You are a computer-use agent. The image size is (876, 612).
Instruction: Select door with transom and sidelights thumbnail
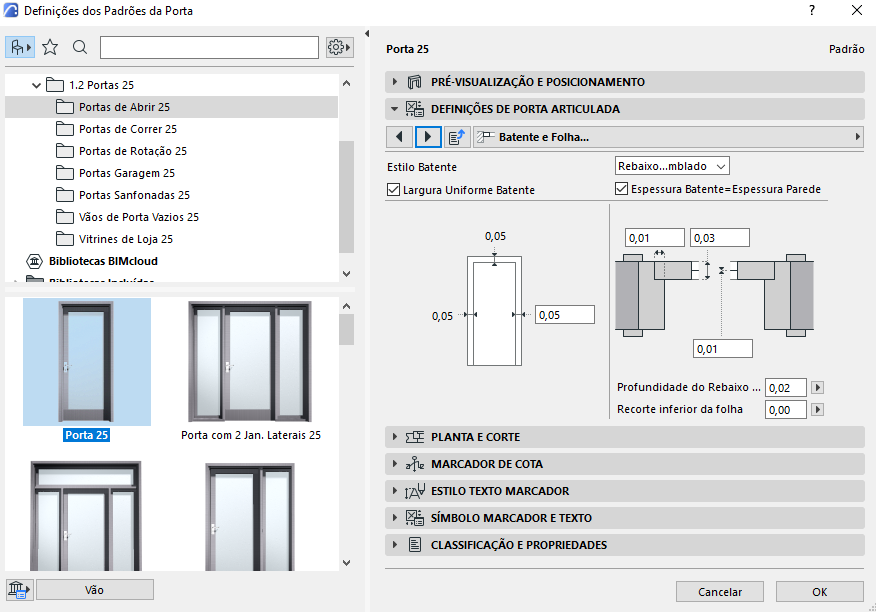point(86,516)
